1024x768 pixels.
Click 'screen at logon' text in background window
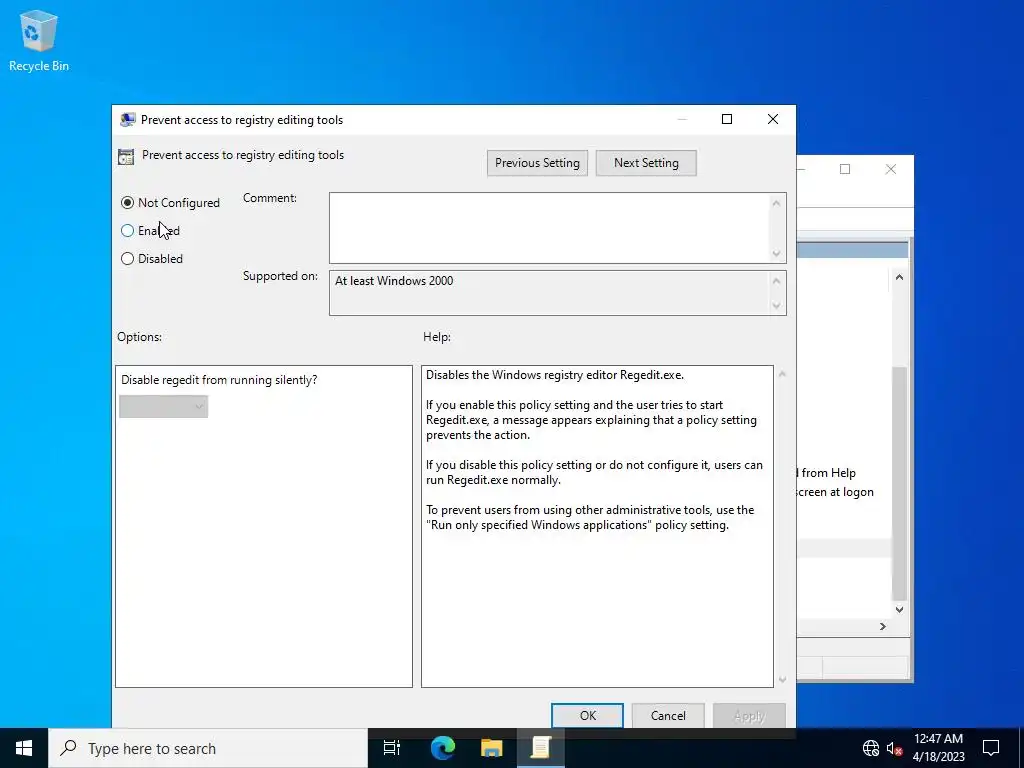(x=835, y=492)
